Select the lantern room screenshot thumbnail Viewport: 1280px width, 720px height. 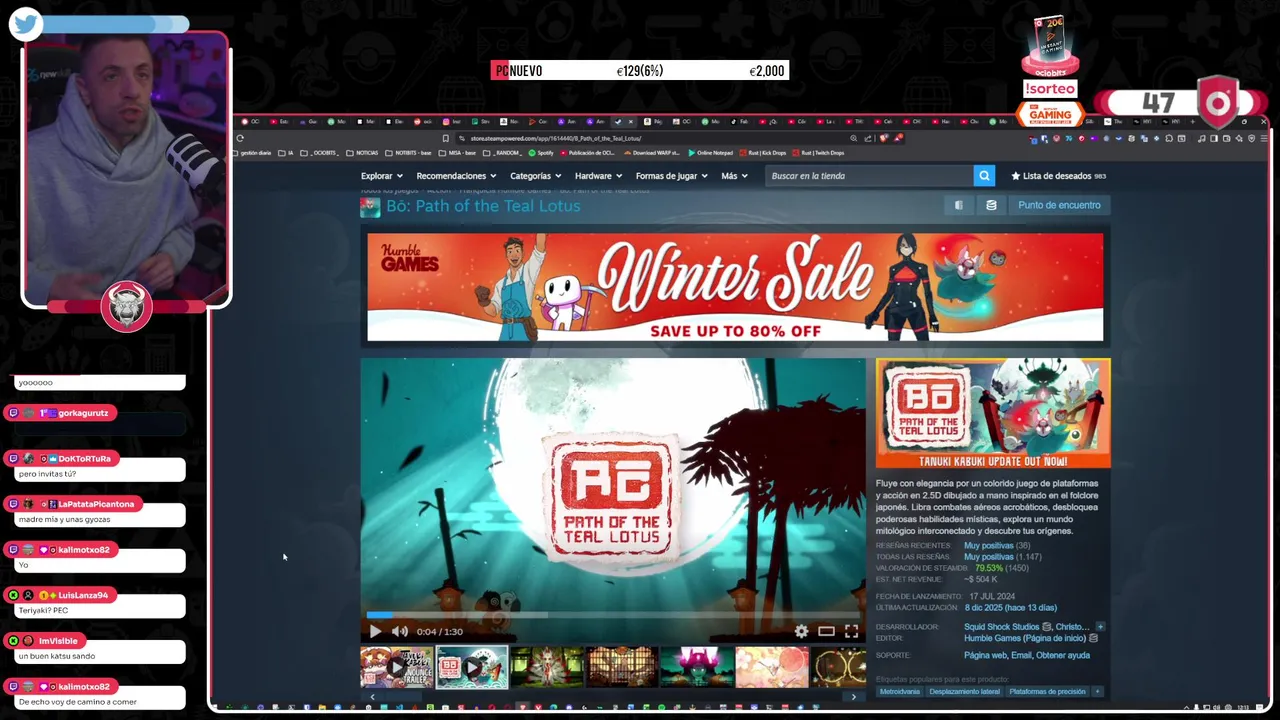[x=622, y=667]
